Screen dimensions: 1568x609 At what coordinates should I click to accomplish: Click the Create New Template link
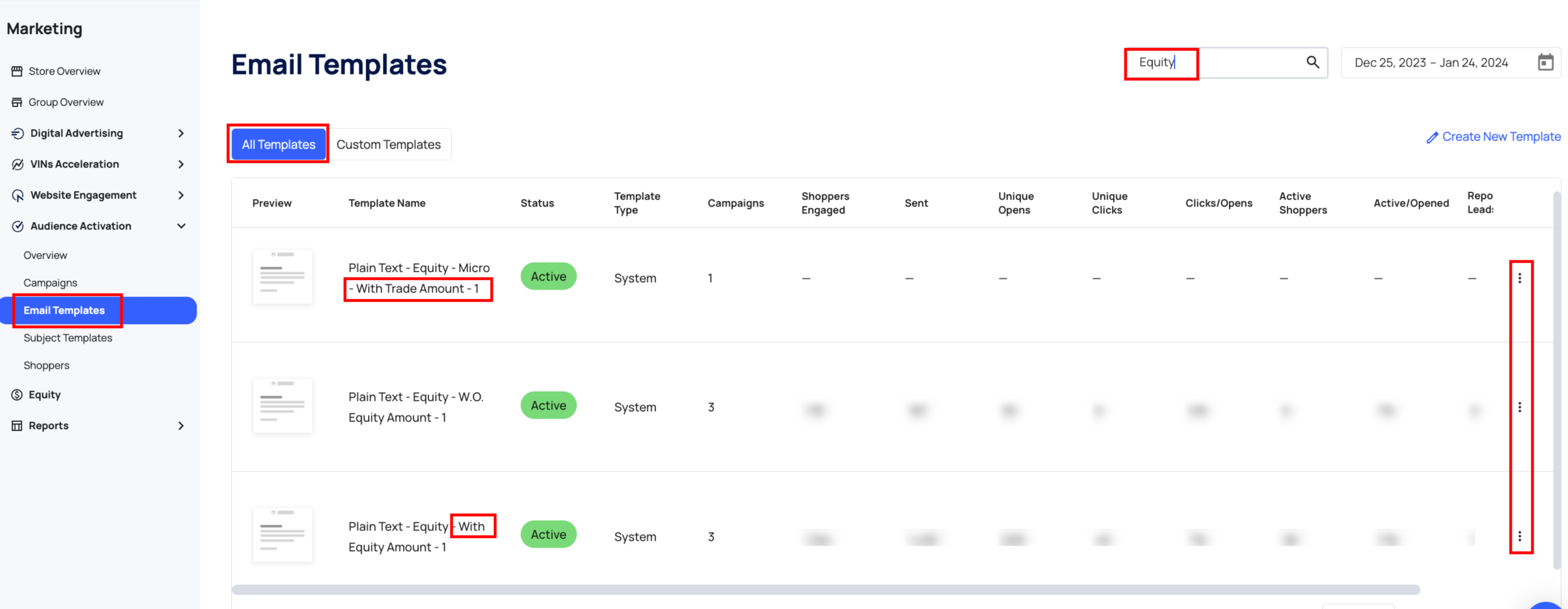pyautogui.click(x=1500, y=137)
